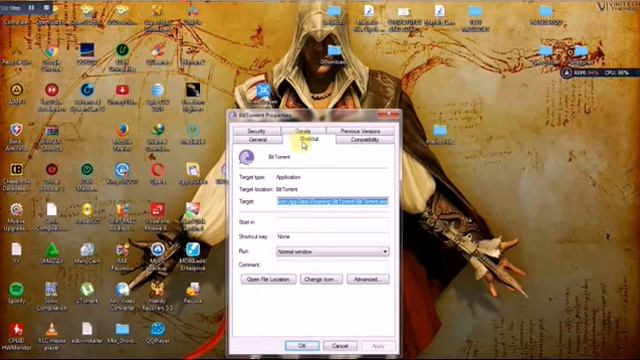Screen dimensions: 640x360
Task: Click the Start in input field
Action: click(x=332, y=222)
